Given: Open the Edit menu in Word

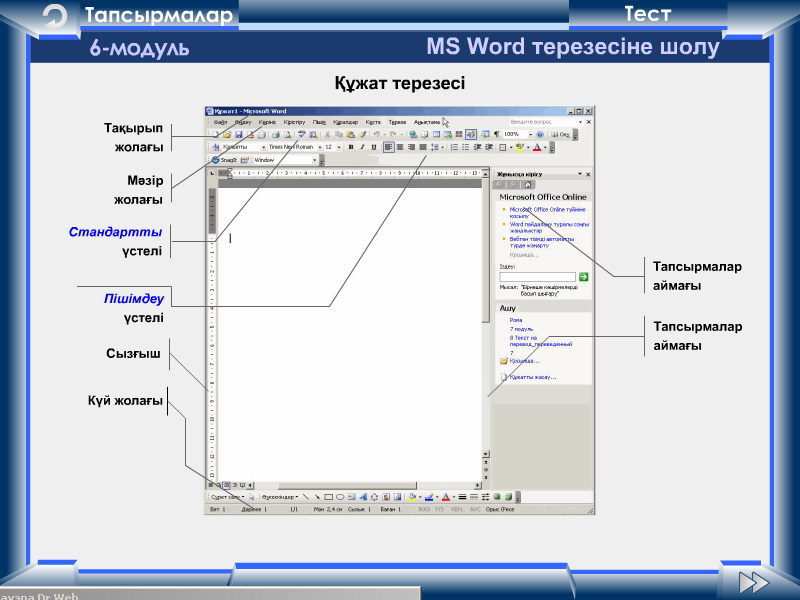Looking at the screenshot, I should click(x=243, y=122).
